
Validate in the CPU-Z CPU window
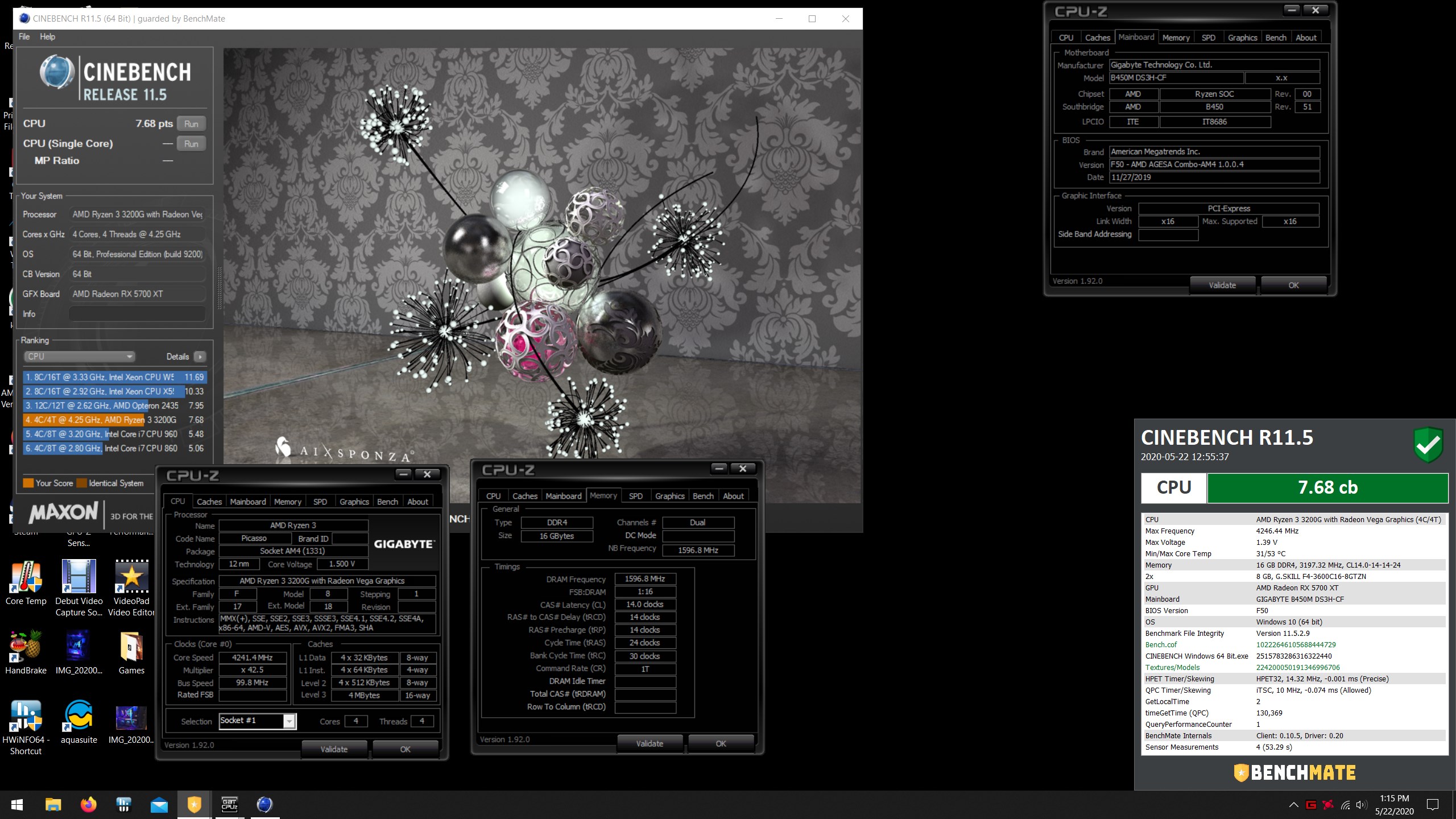(x=334, y=749)
